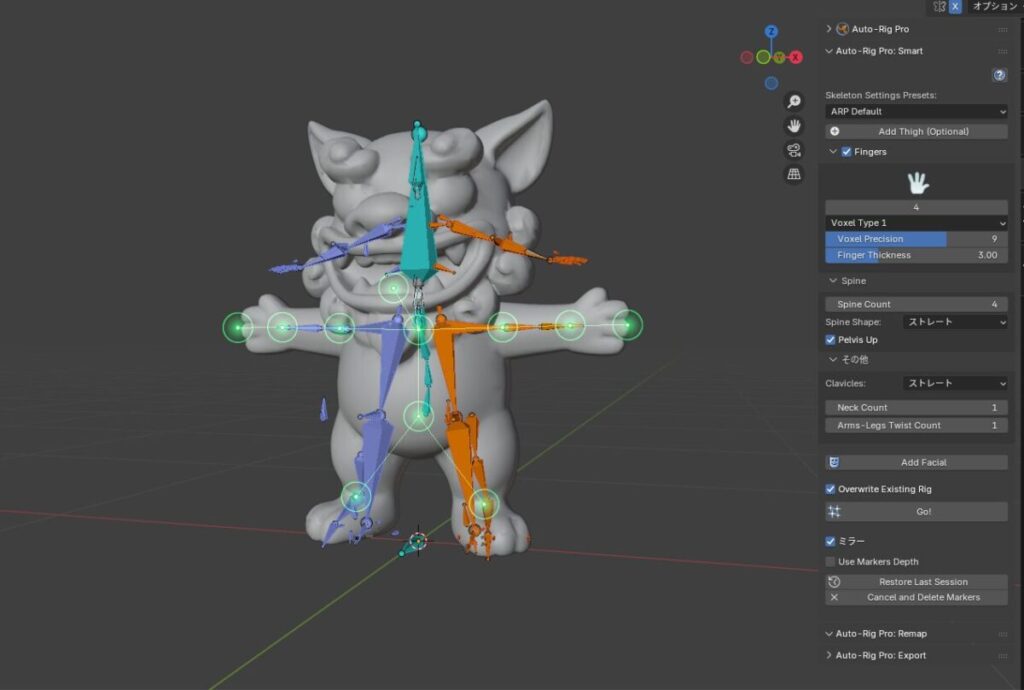Click the Voxel Precision slider

[x=916, y=240]
